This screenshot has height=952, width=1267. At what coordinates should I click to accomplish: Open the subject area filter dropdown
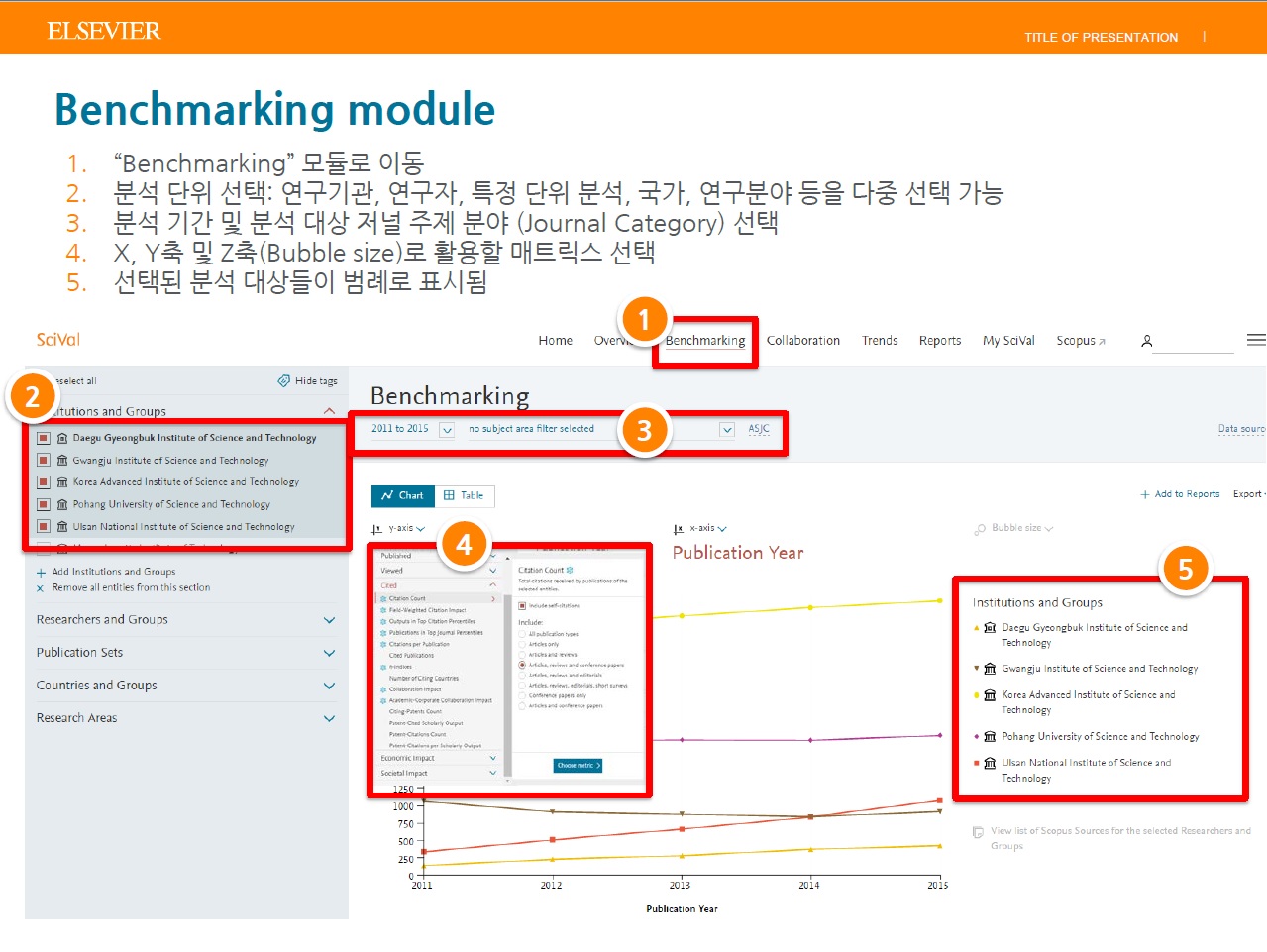point(727,430)
